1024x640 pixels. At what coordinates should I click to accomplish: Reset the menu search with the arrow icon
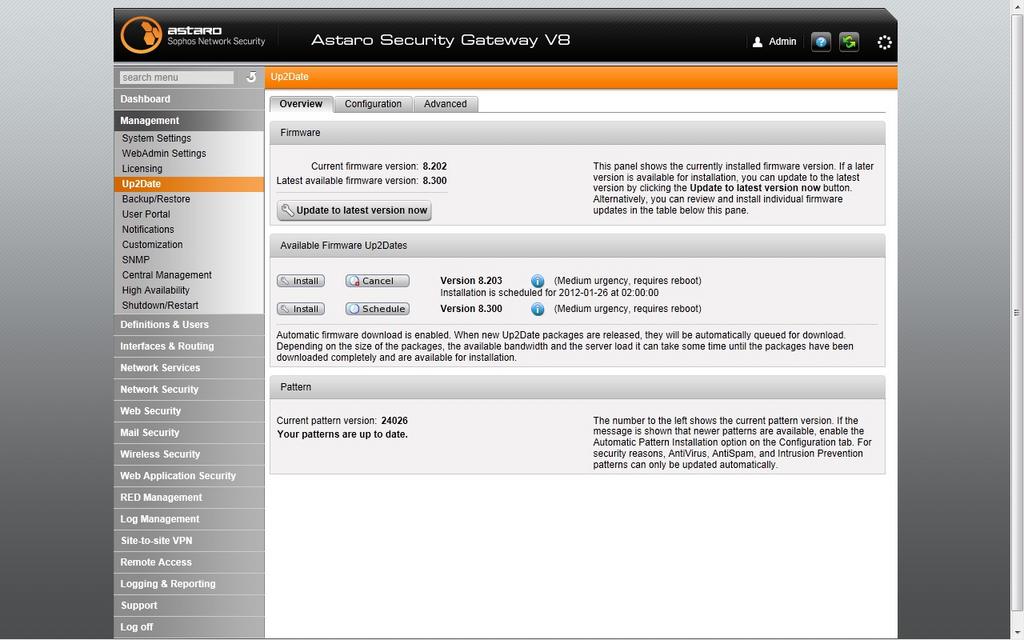251,77
